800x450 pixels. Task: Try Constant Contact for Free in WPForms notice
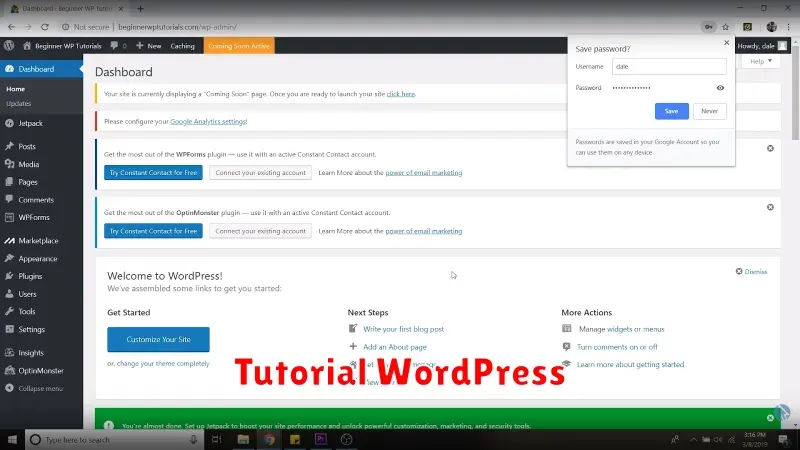pyautogui.click(x=153, y=172)
